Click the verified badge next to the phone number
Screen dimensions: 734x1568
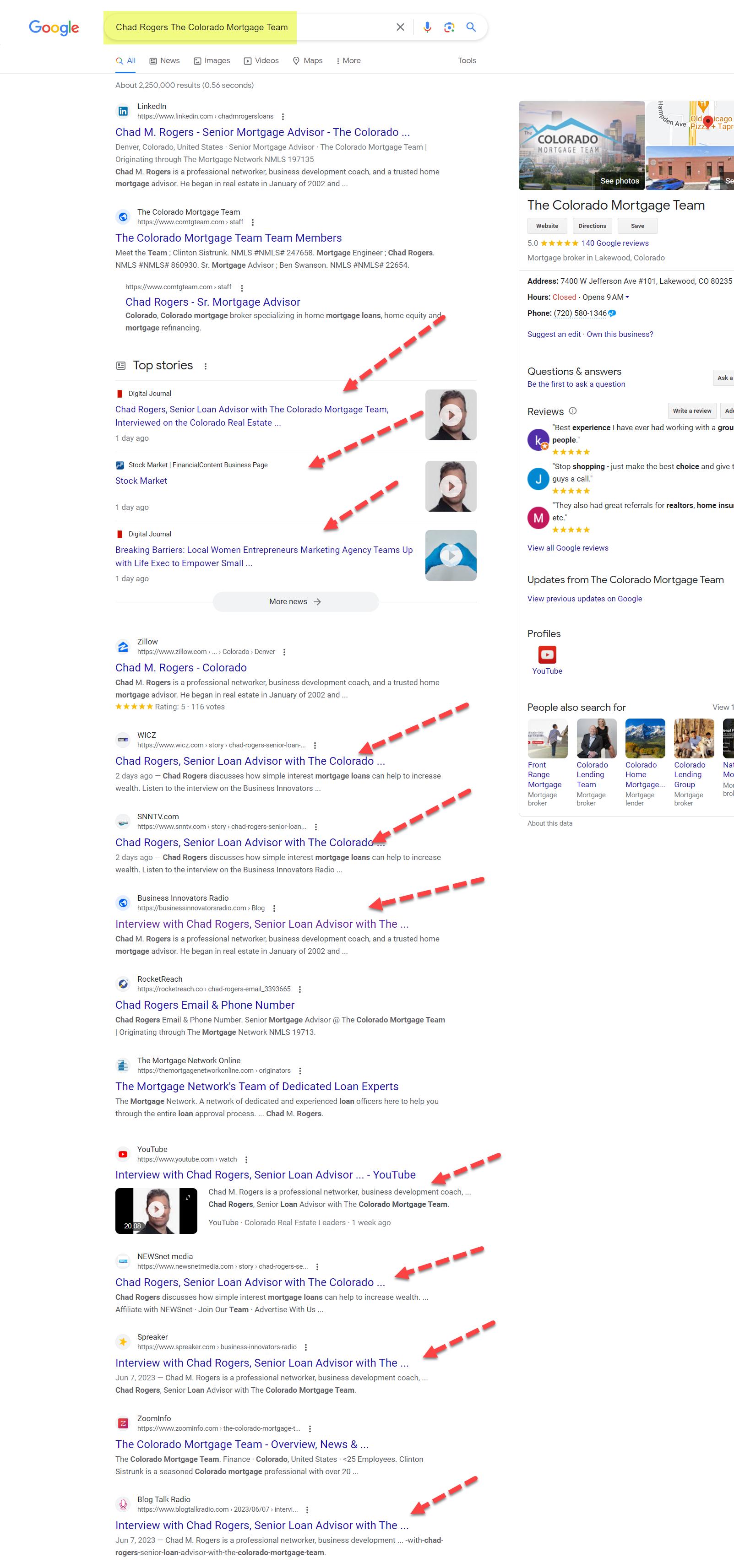click(x=612, y=314)
